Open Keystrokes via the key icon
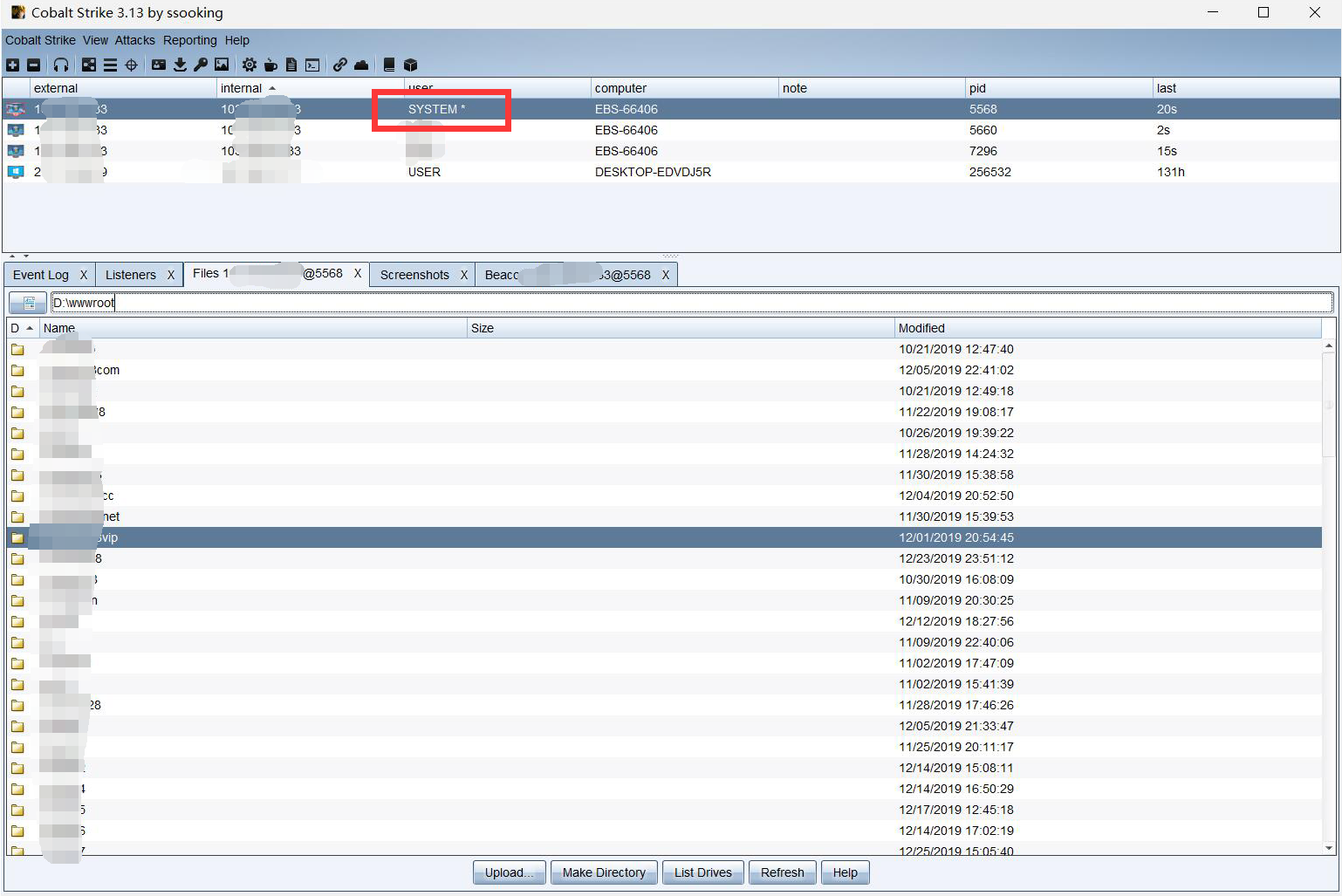 coord(201,65)
